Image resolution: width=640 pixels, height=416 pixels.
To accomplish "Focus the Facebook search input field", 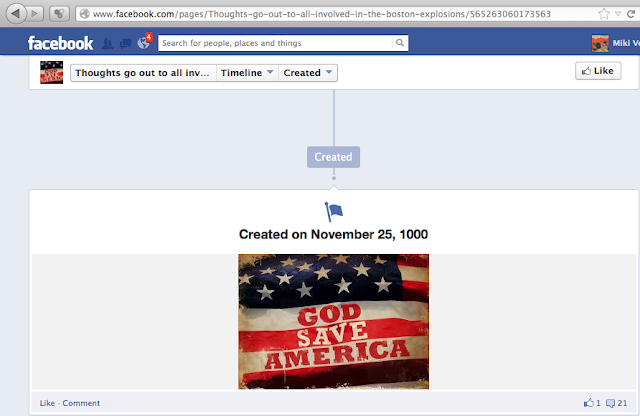I will point(275,43).
